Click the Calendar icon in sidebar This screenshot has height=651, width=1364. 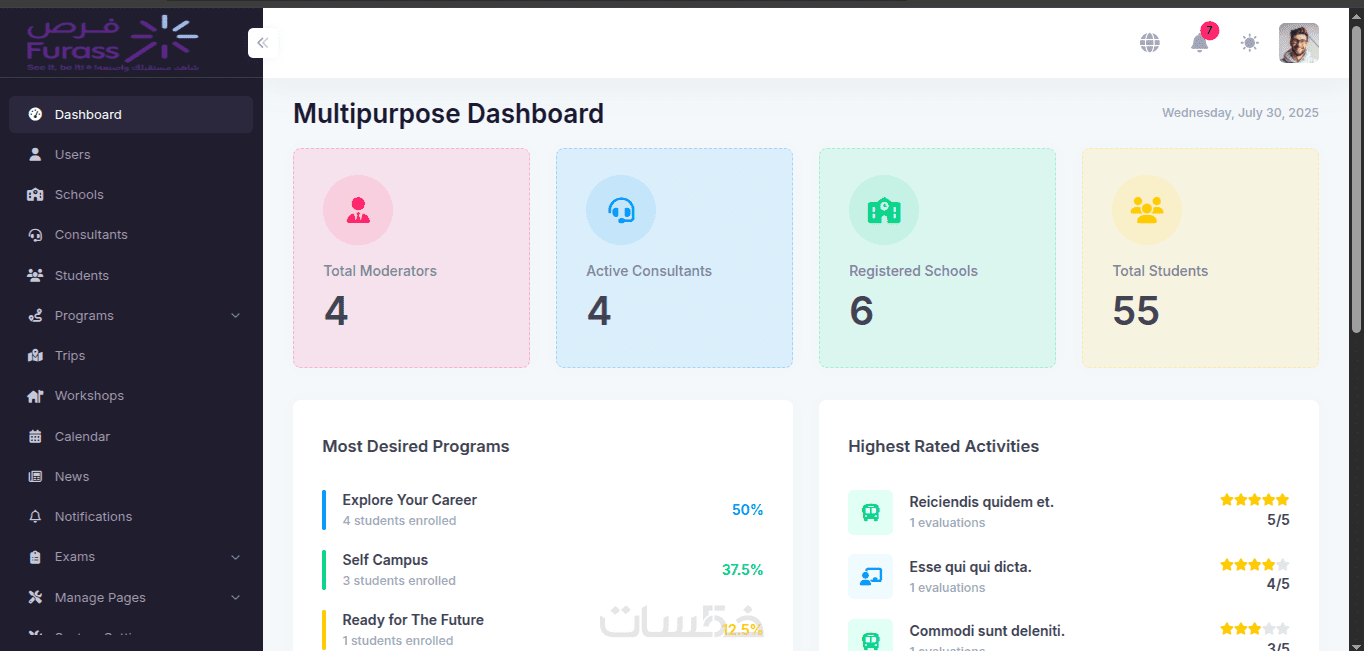pos(35,436)
